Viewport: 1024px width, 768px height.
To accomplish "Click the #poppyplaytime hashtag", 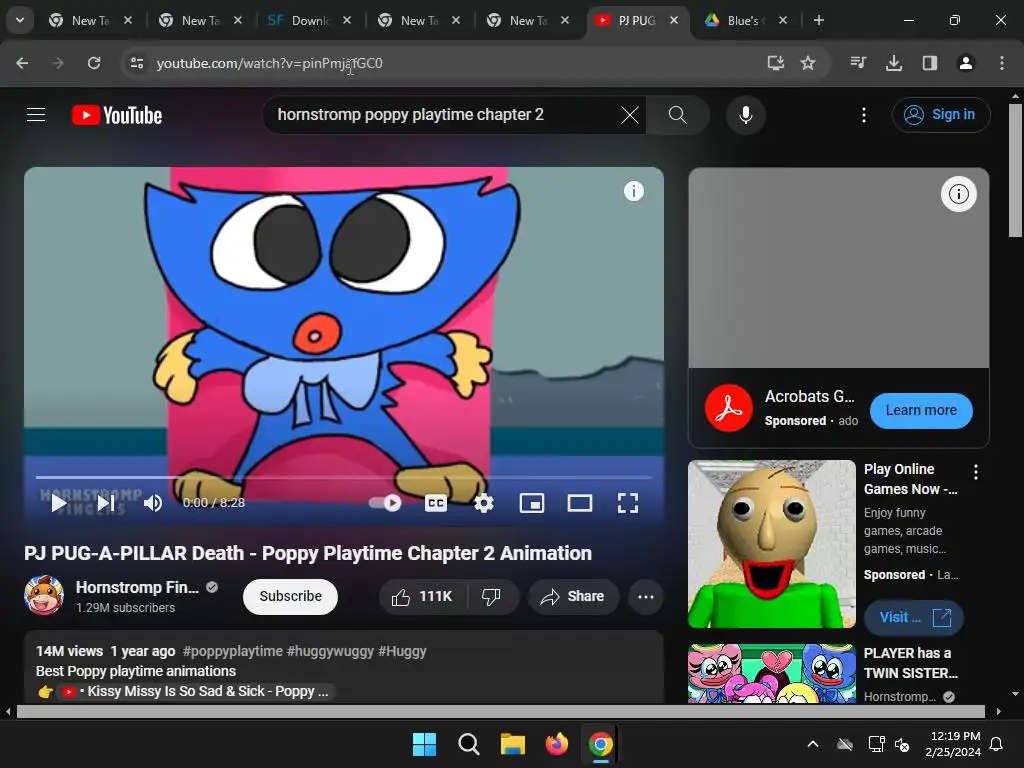I will point(232,651).
